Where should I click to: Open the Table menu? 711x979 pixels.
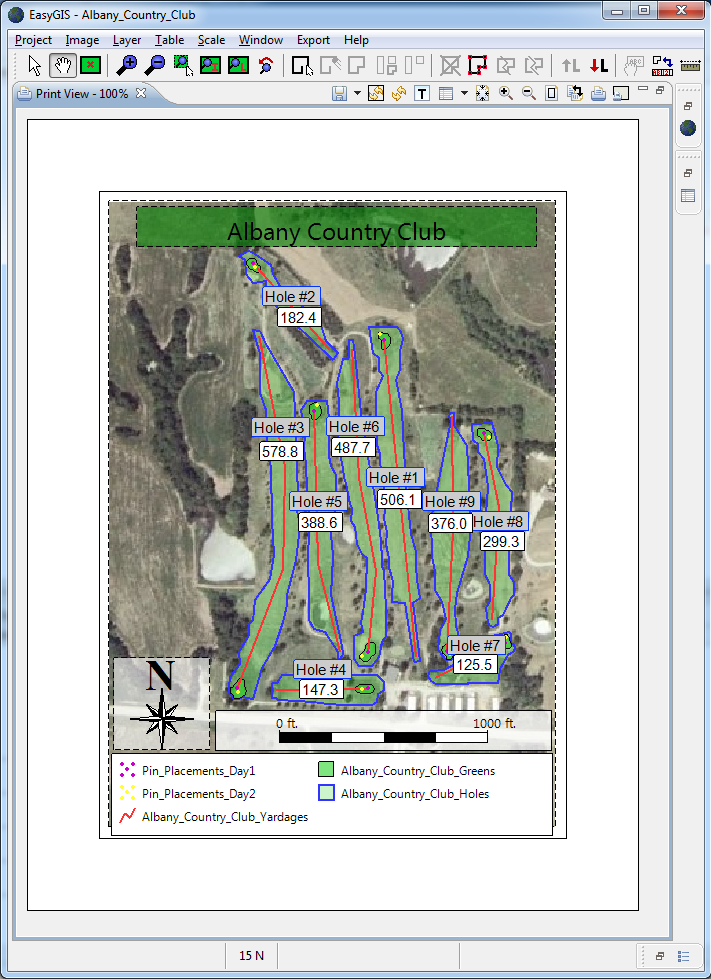click(x=169, y=40)
